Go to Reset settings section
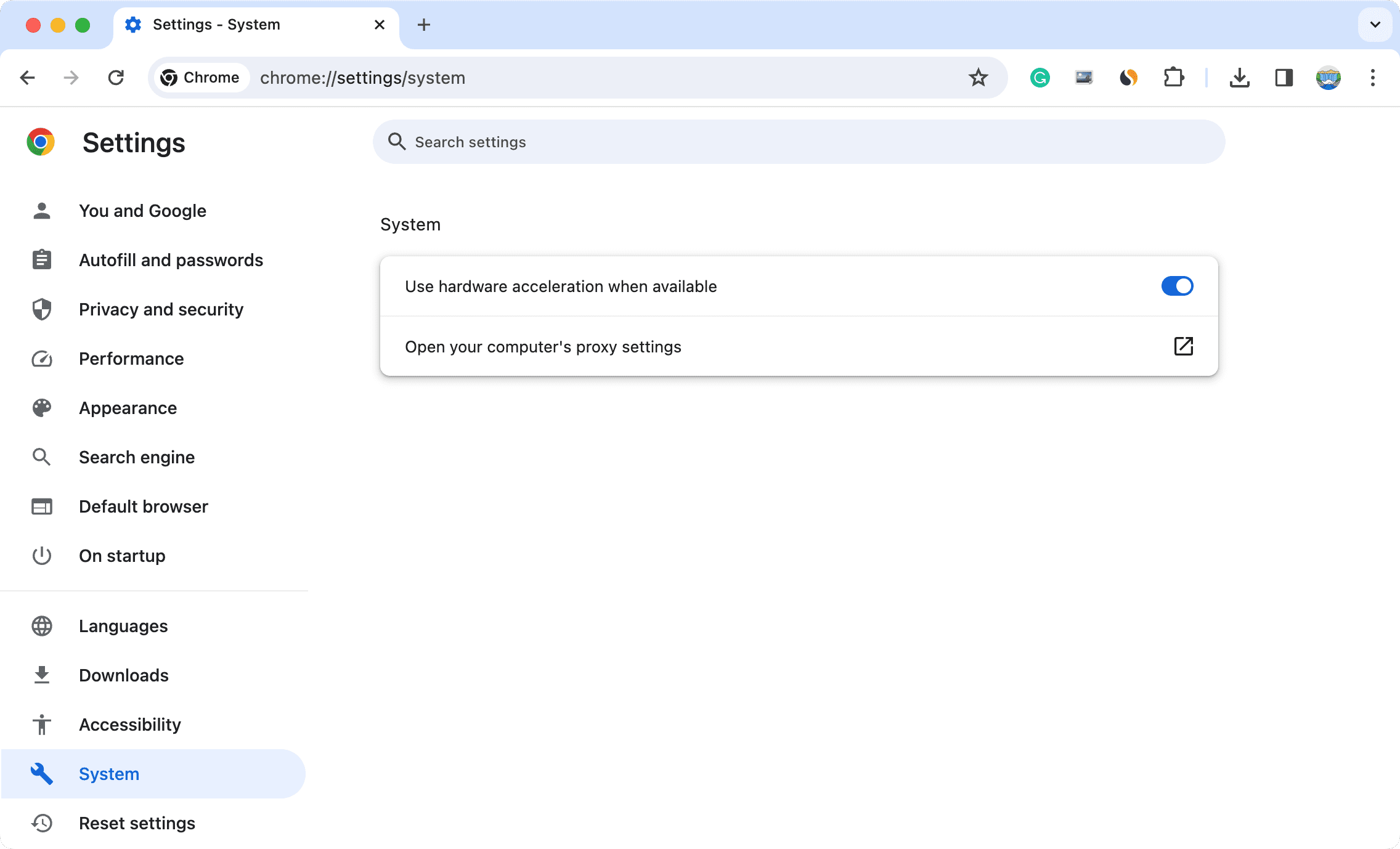 137,823
